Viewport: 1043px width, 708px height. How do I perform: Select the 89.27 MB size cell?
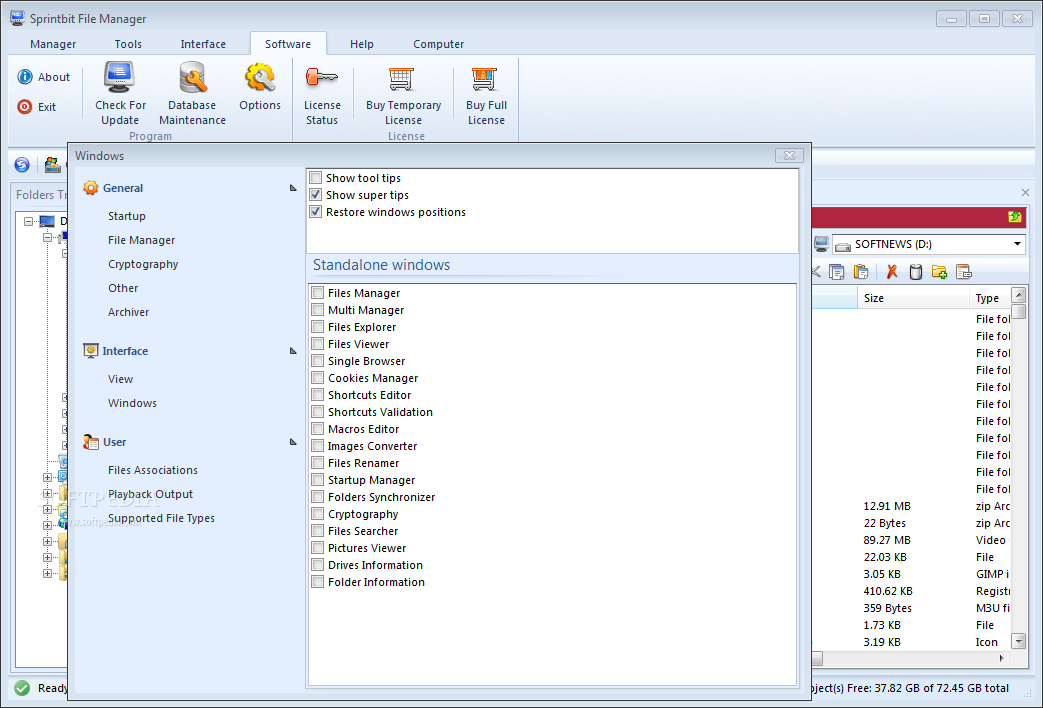coord(887,540)
